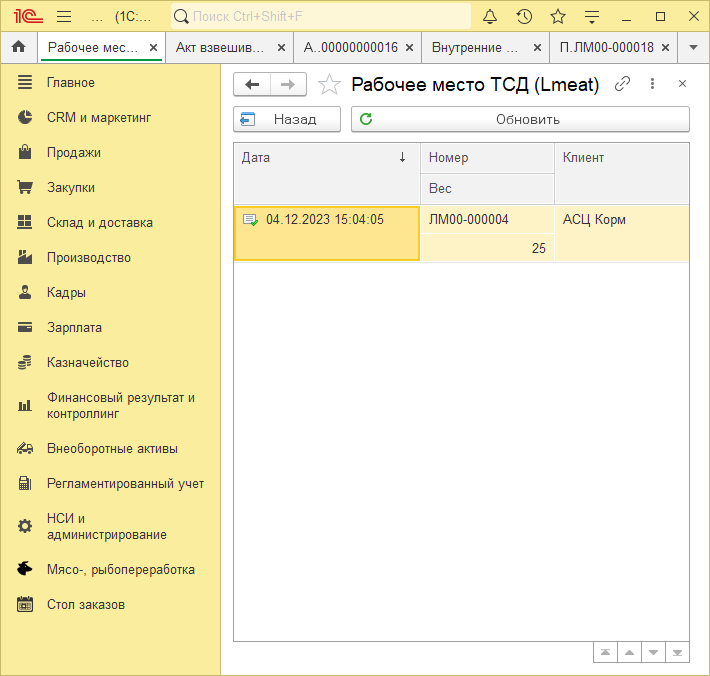Open favorites star in title bar
Image resolution: width=710 pixels, height=676 pixels.
(x=558, y=16)
